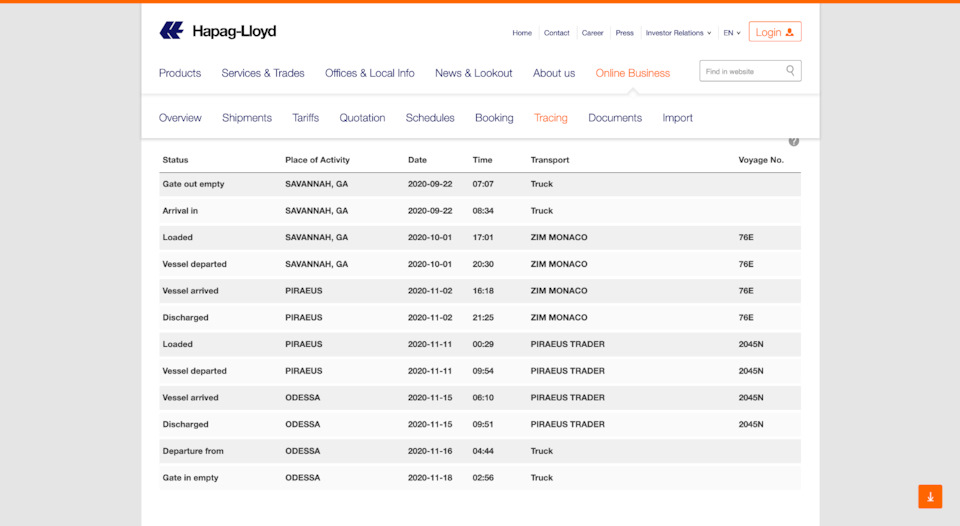Select the Tracing tab

click(x=550, y=118)
